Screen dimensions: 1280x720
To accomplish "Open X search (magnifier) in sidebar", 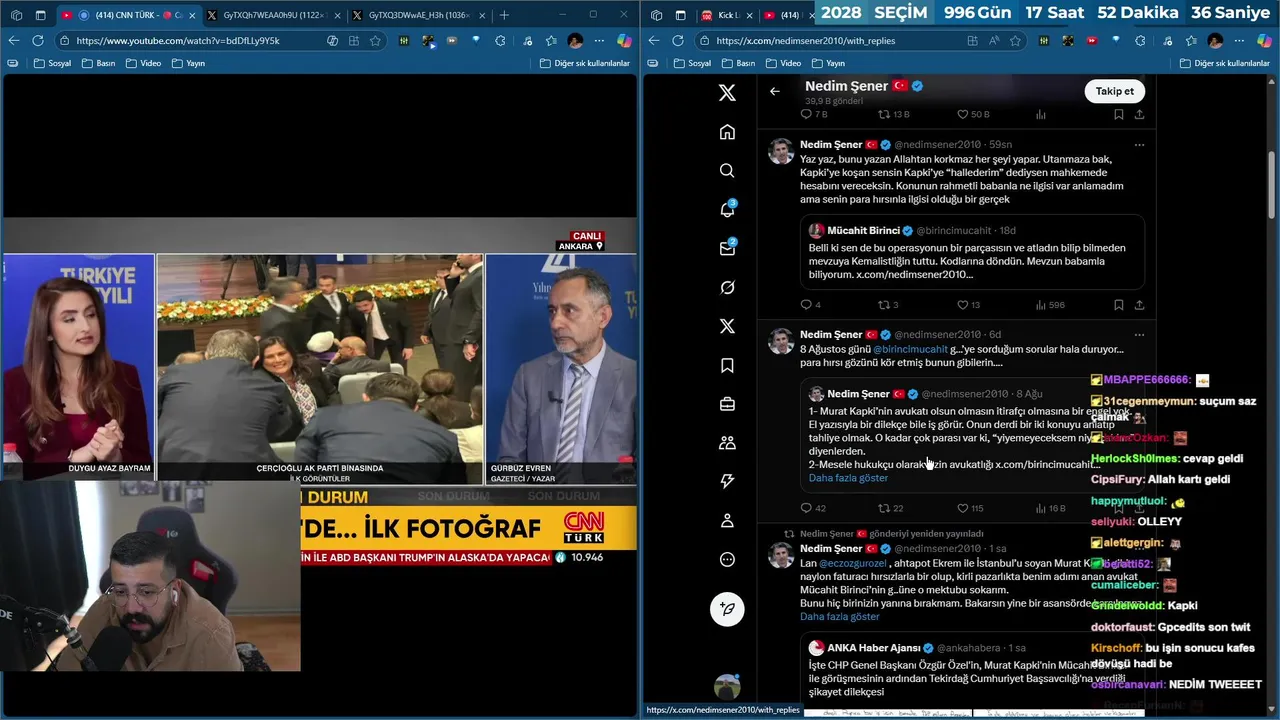I will click(x=727, y=171).
